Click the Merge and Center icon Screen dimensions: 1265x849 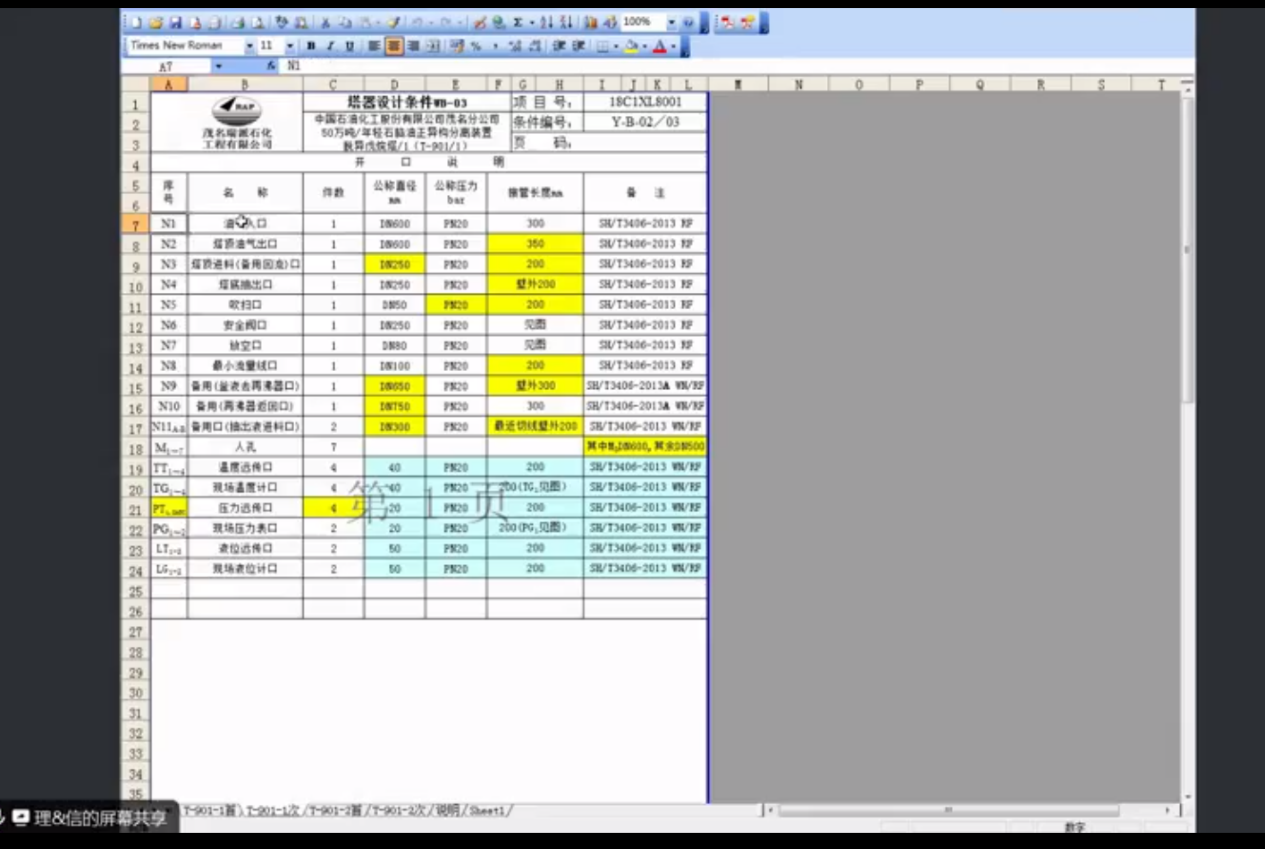(x=432, y=46)
